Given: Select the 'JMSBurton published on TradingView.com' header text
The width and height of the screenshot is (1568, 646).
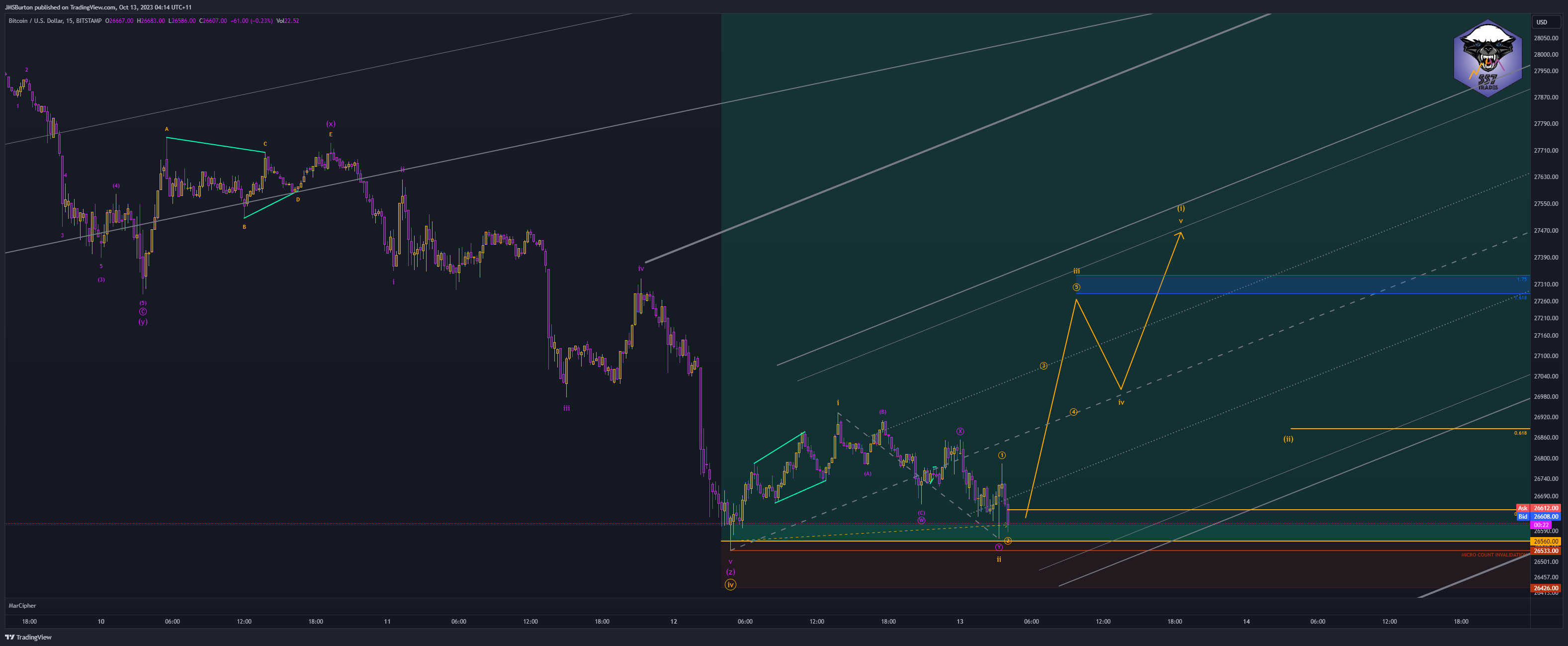Looking at the screenshot, I should click(x=60, y=7).
